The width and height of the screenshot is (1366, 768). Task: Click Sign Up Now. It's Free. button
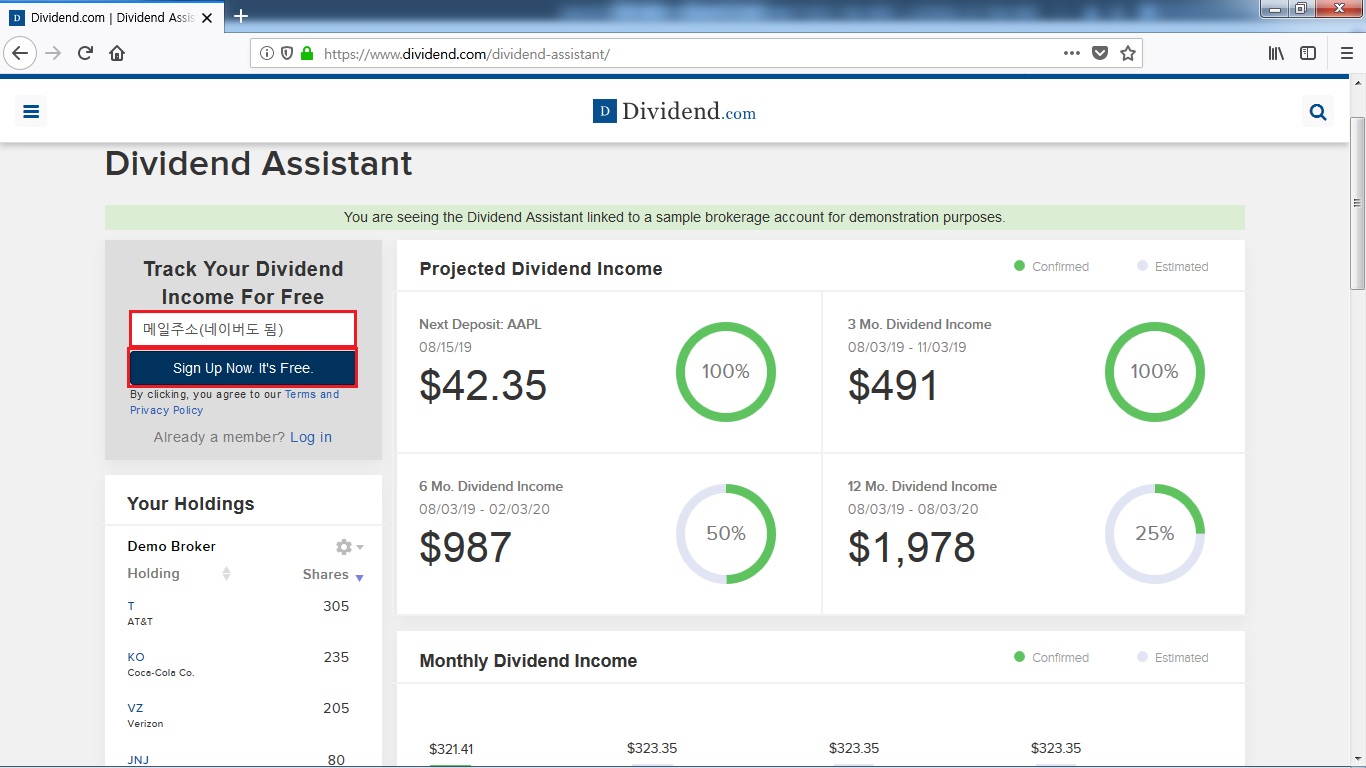point(243,368)
